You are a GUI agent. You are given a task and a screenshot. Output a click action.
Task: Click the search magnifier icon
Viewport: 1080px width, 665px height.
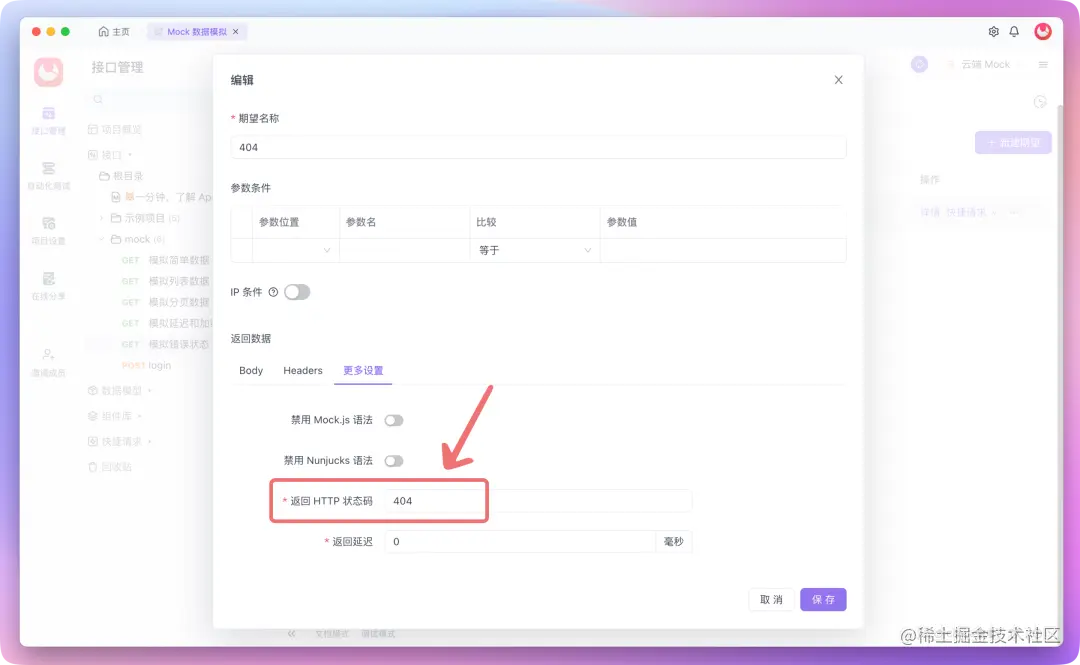click(98, 100)
